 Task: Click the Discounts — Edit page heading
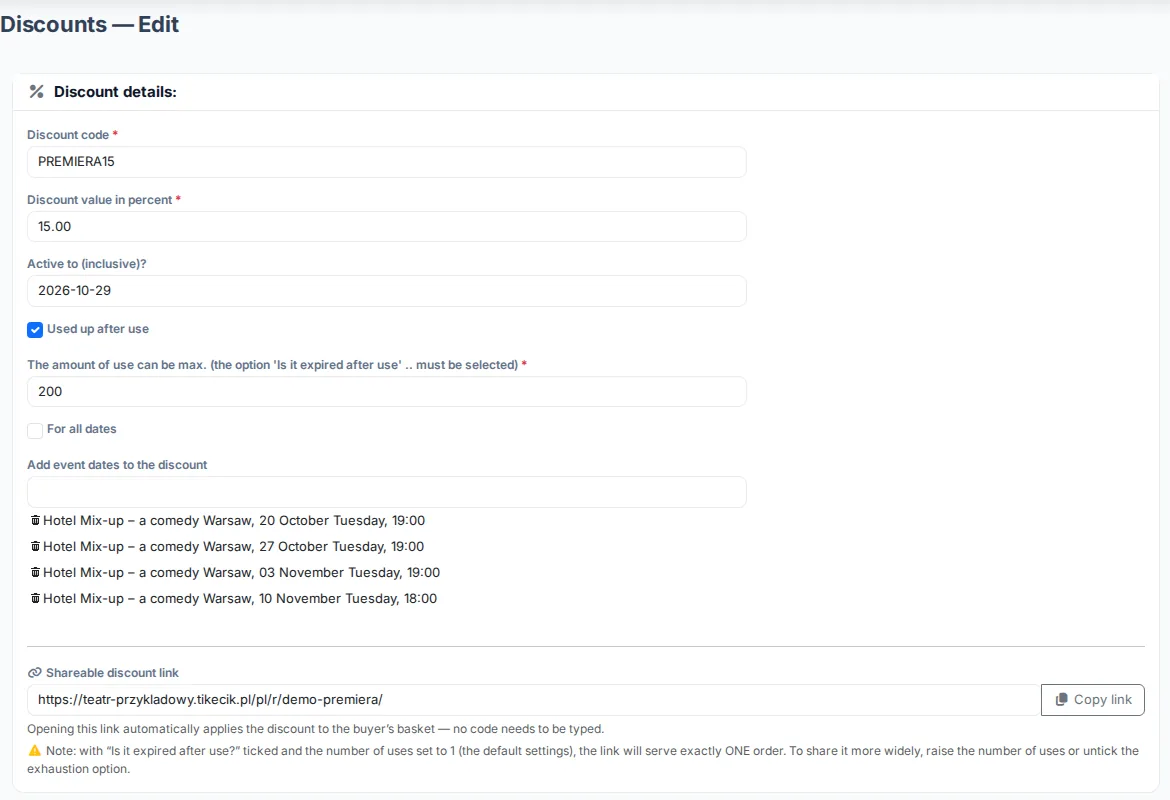pos(90,25)
